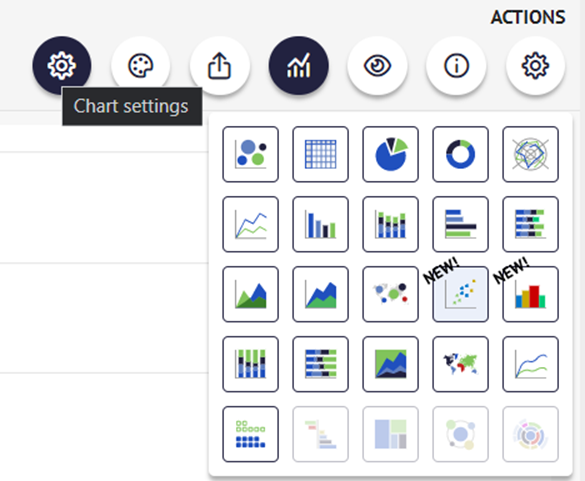Screen dimensions: 585x481
Task: Choose the horizontal bar chart type
Action: (x=460, y=224)
